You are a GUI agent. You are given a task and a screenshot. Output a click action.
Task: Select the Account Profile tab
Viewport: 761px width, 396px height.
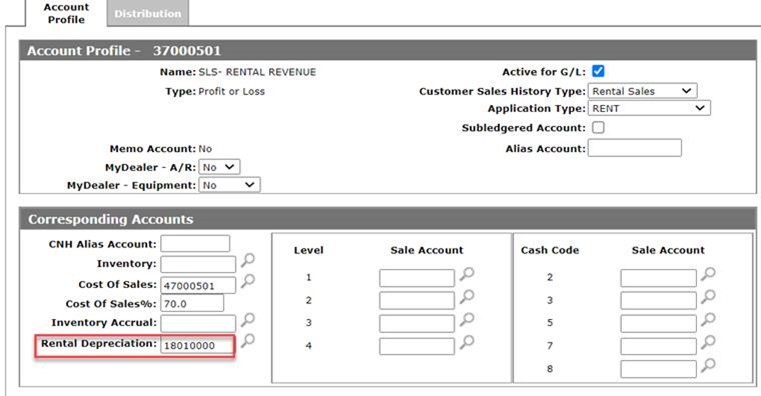click(x=66, y=14)
